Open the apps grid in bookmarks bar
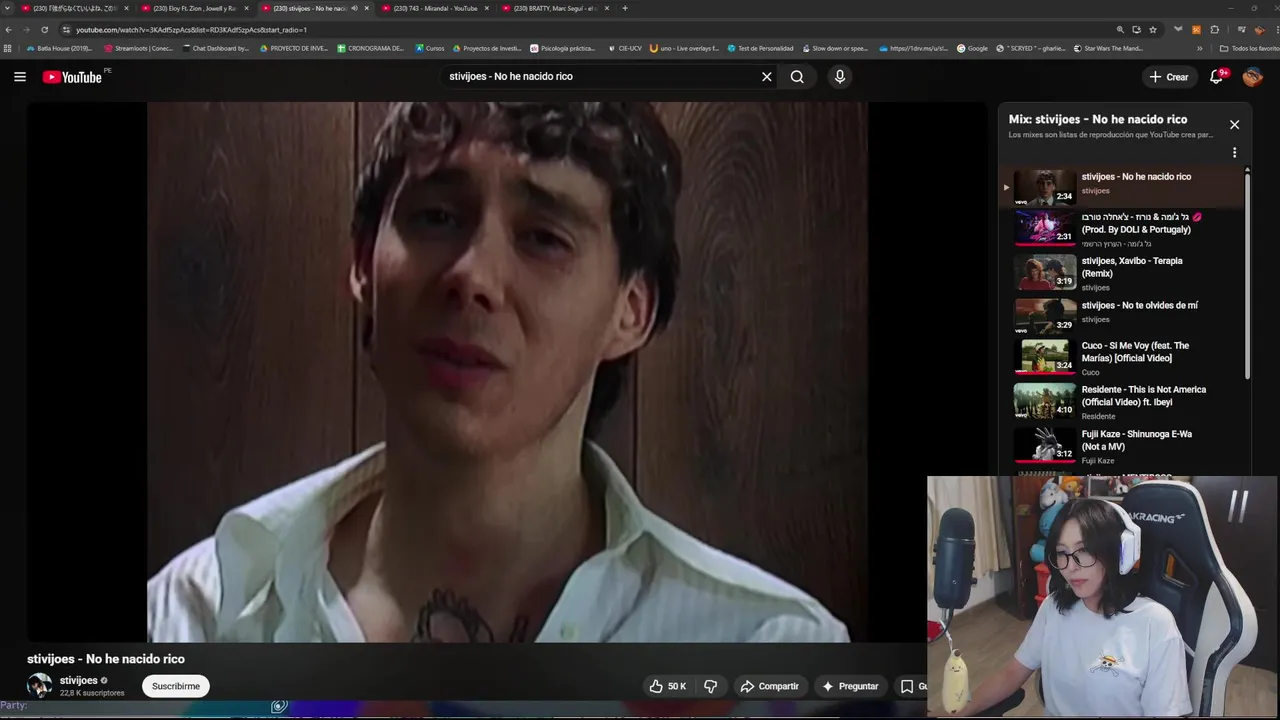 tap(8, 48)
